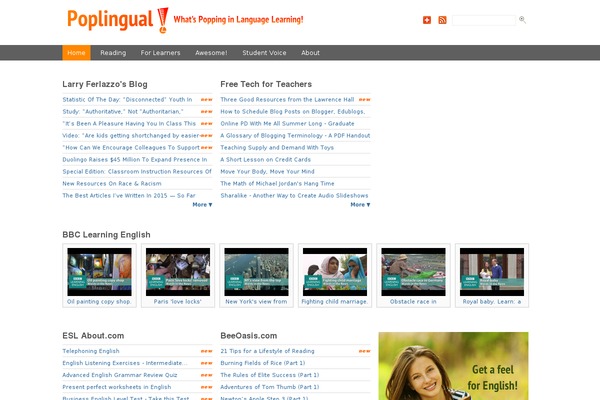The height and width of the screenshot is (400, 600).
Task: Open 'Move Your Body, Move Your Mind' link
Action: (267, 171)
